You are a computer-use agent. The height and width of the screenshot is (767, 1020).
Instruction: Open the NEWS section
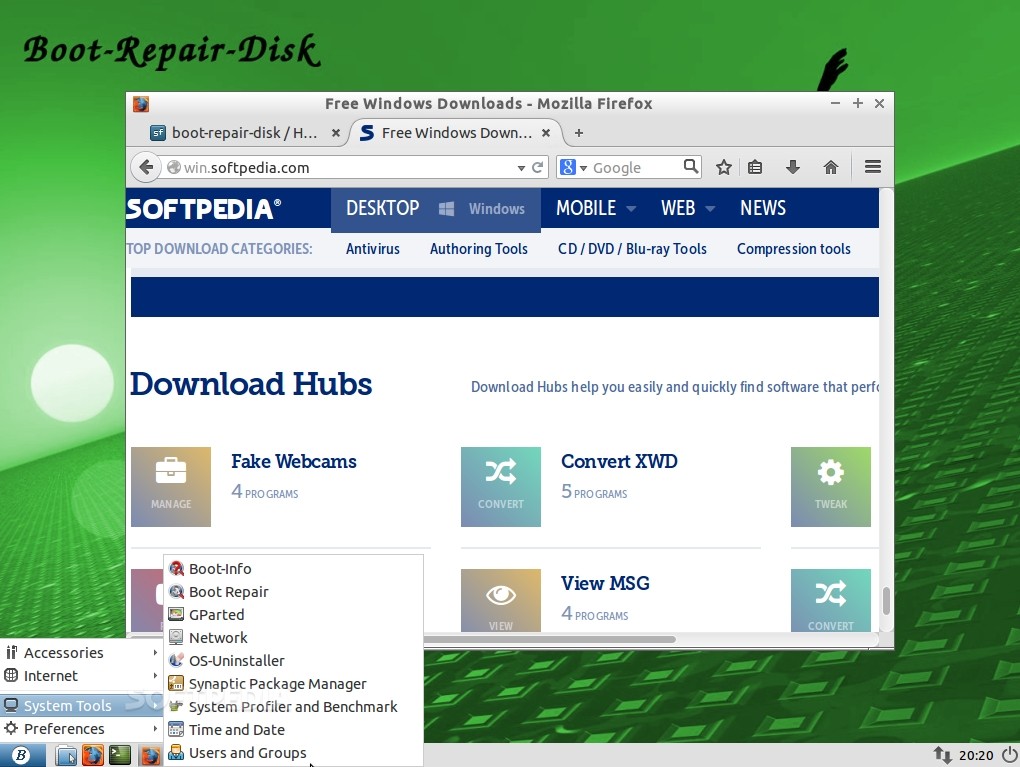(762, 208)
